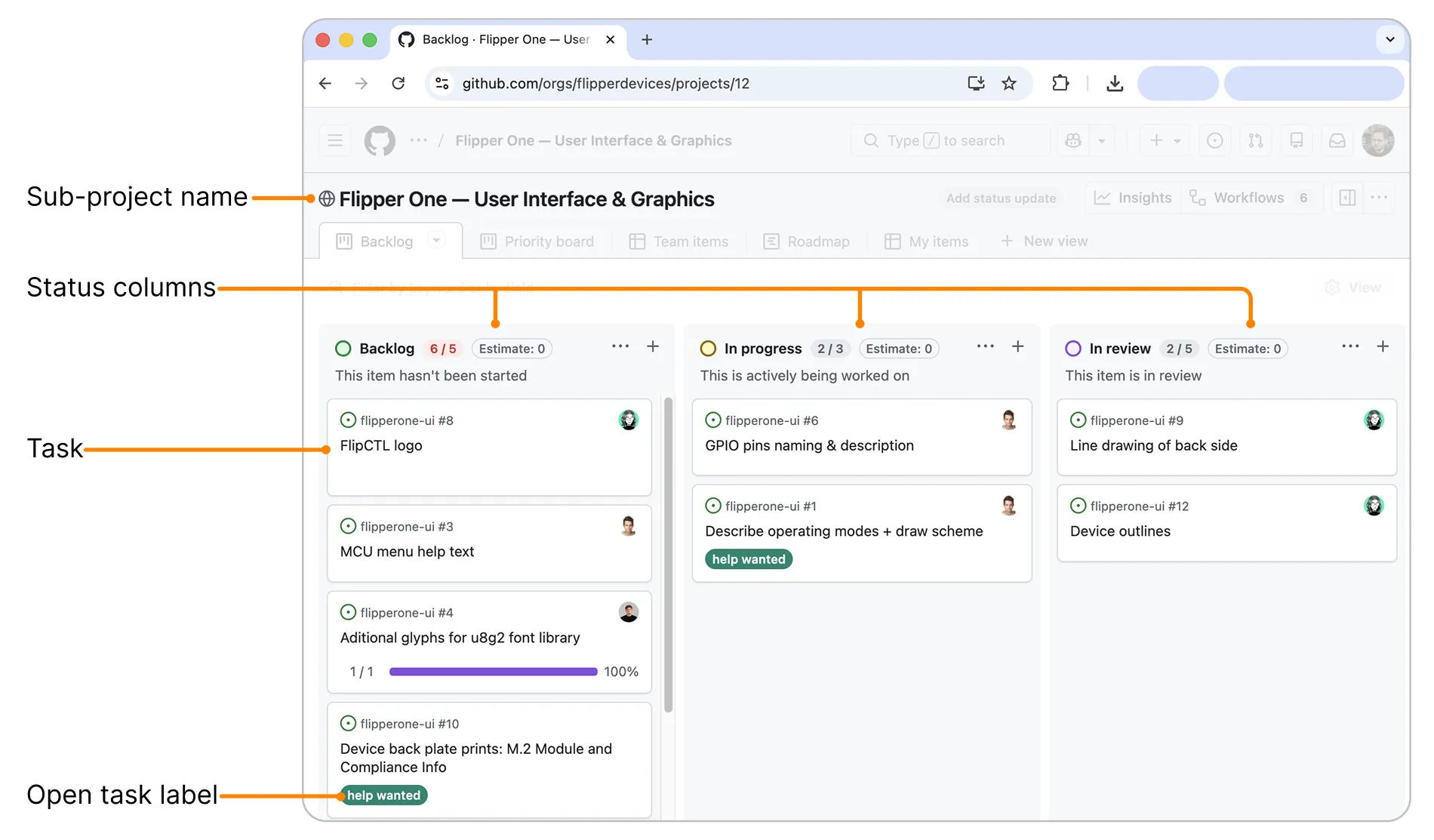Open the browser extensions puzzle icon
Viewport: 1434px width, 840px height.
click(1060, 83)
